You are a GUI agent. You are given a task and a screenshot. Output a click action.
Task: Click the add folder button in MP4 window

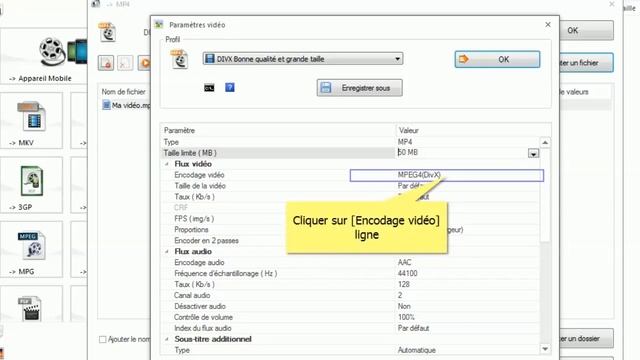(587, 339)
